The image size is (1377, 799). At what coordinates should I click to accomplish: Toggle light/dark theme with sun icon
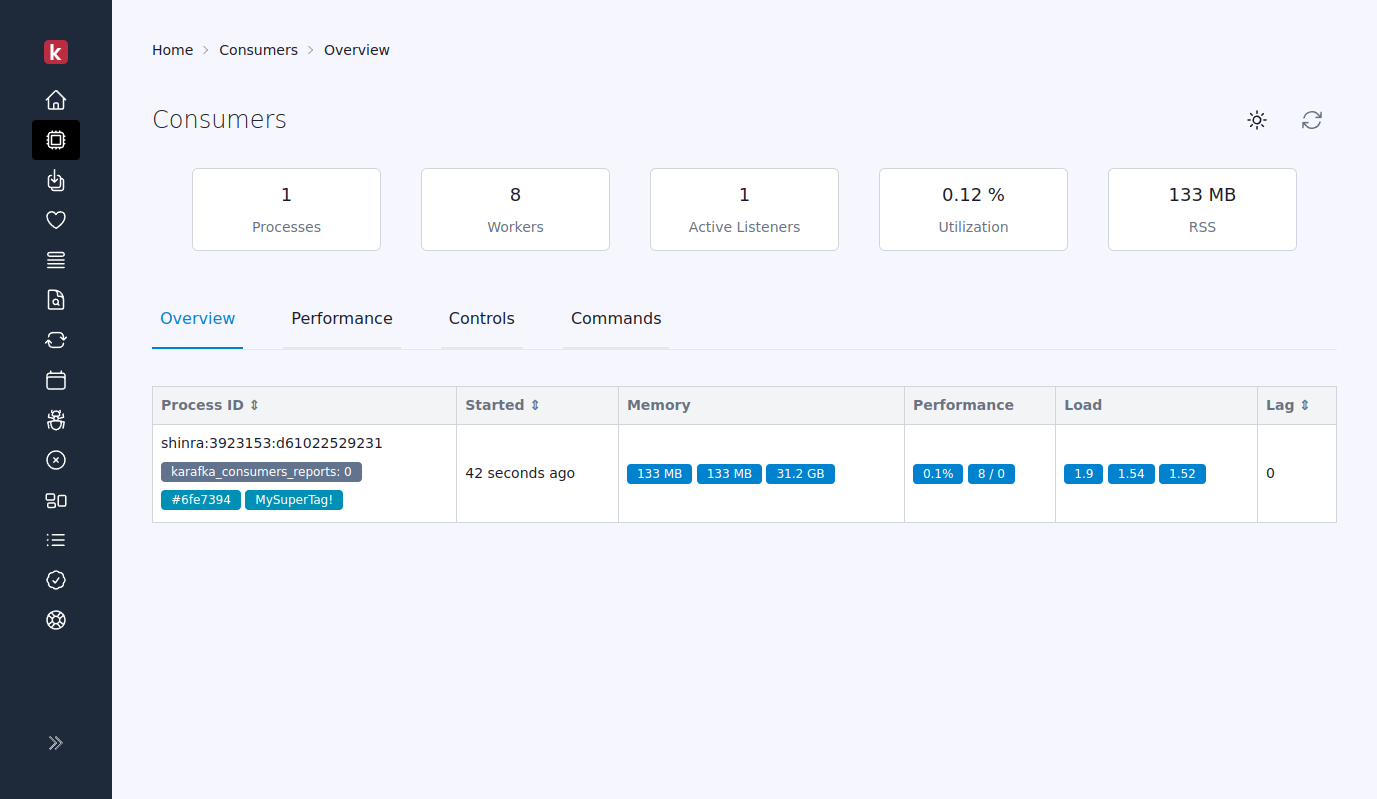tap(1257, 120)
